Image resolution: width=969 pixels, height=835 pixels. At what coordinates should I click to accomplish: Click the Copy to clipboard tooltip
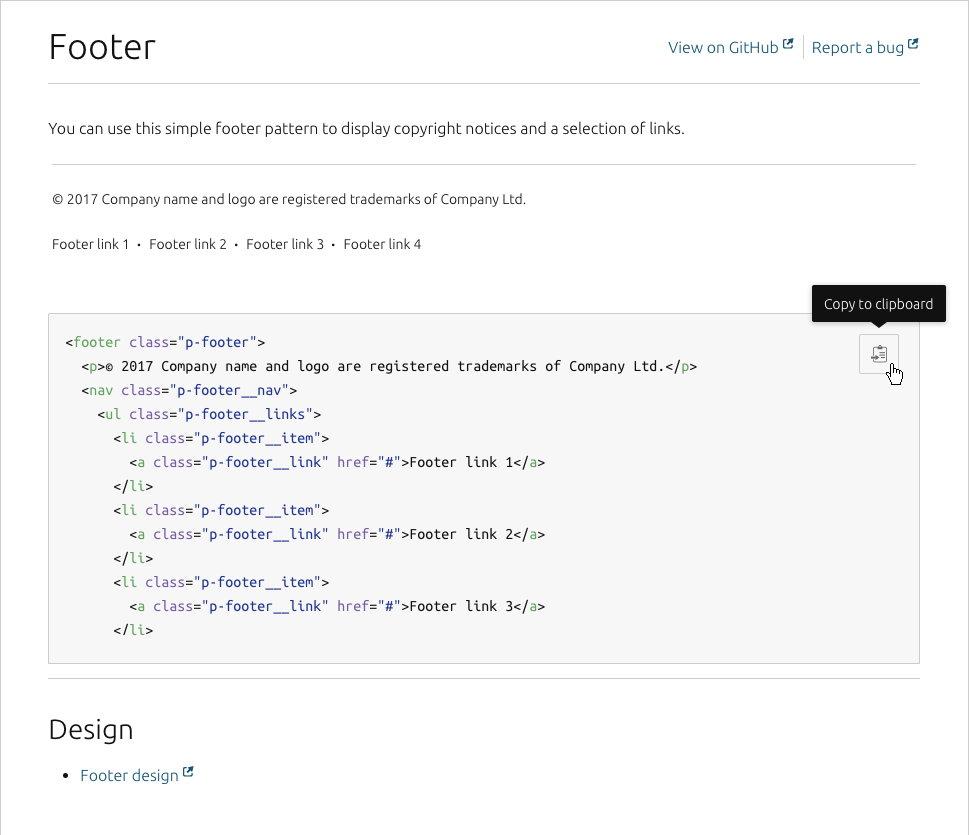878,303
